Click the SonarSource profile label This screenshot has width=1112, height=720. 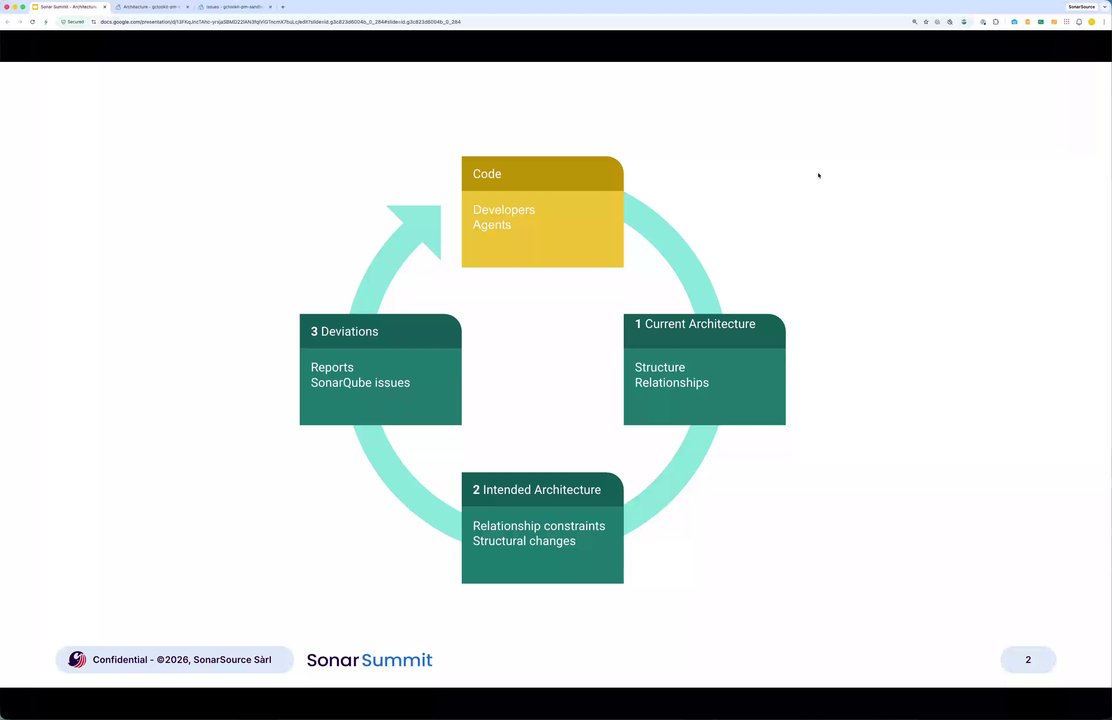[x=1082, y=7]
